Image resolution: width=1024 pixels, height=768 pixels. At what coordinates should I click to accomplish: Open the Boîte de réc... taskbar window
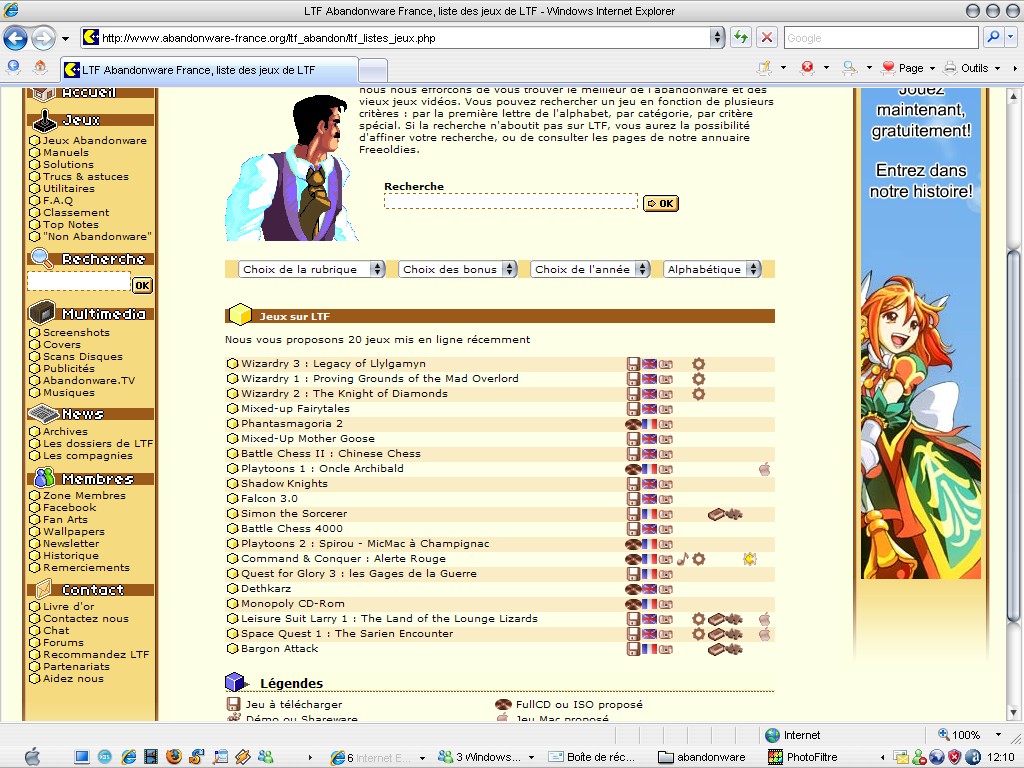pyautogui.click(x=591, y=757)
